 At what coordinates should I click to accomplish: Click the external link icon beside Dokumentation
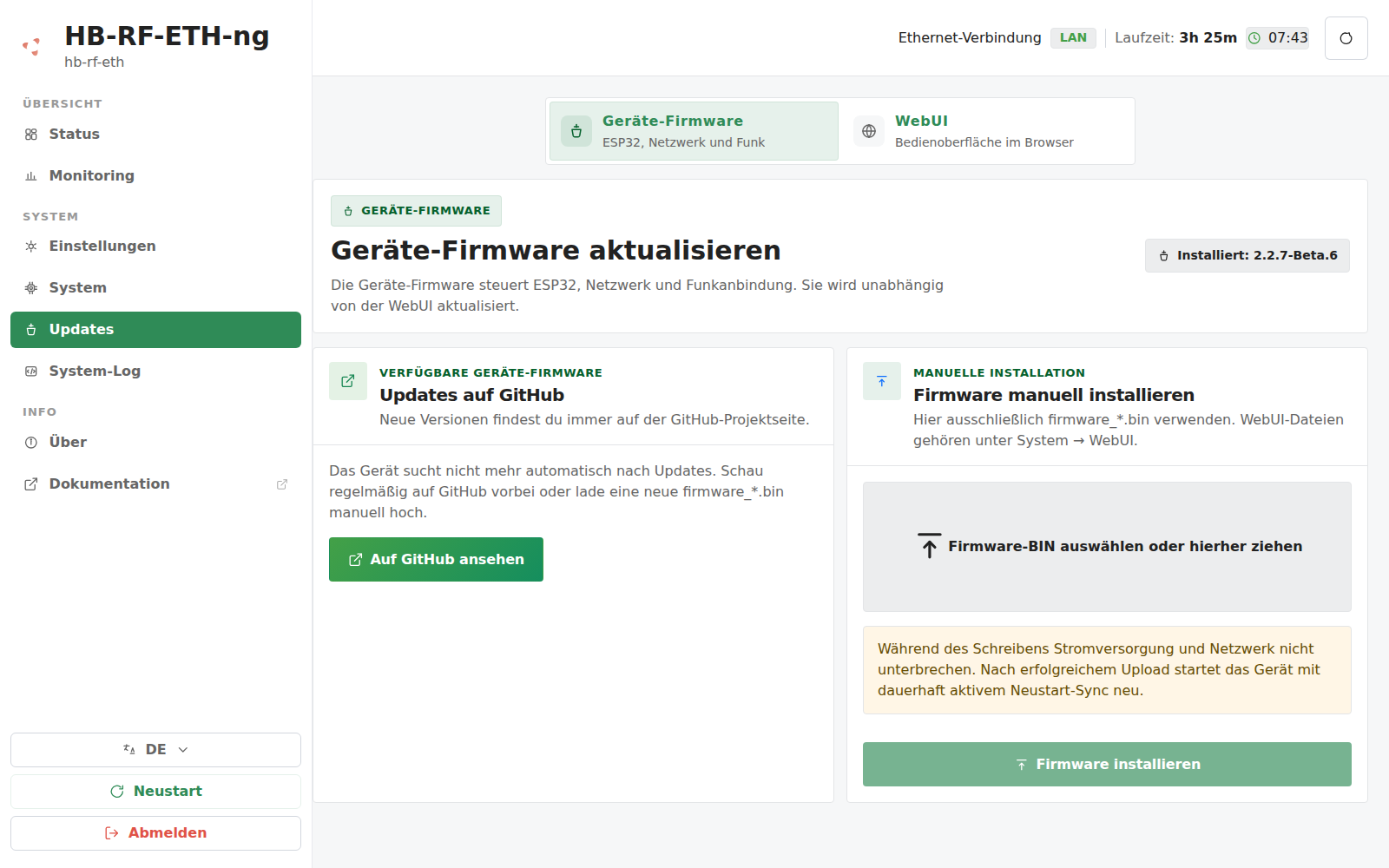pyautogui.click(x=282, y=484)
